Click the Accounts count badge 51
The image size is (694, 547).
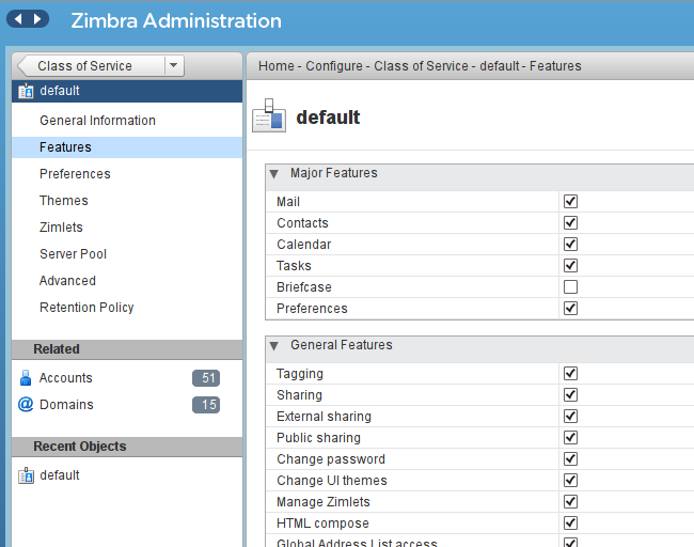(205, 378)
